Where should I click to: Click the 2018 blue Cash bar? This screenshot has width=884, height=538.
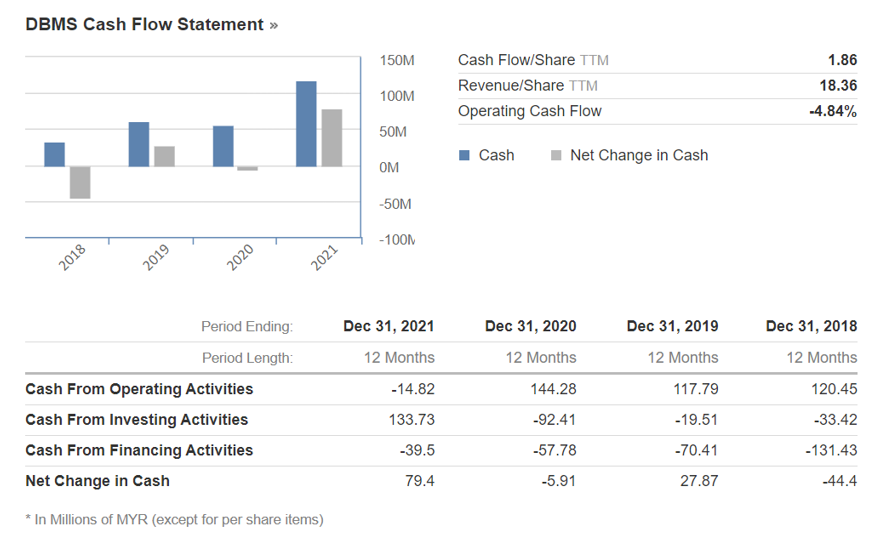[54, 155]
